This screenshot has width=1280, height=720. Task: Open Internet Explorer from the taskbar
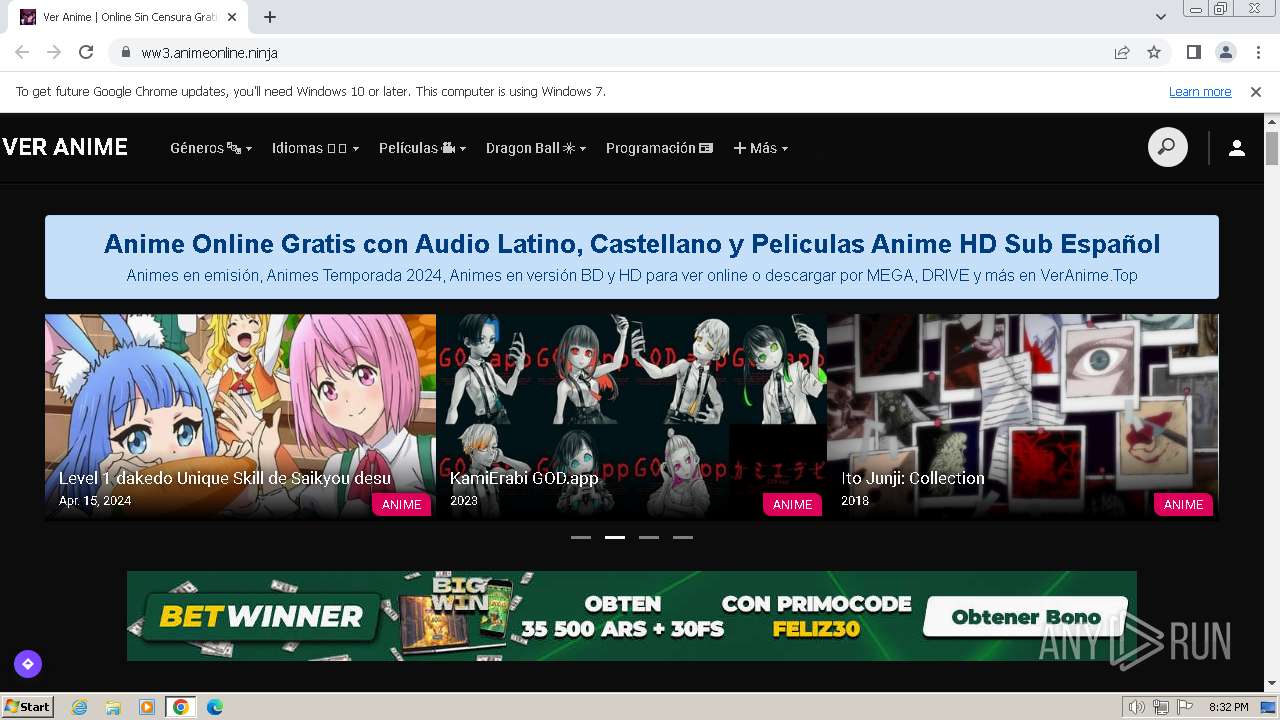tap(79, 707)
